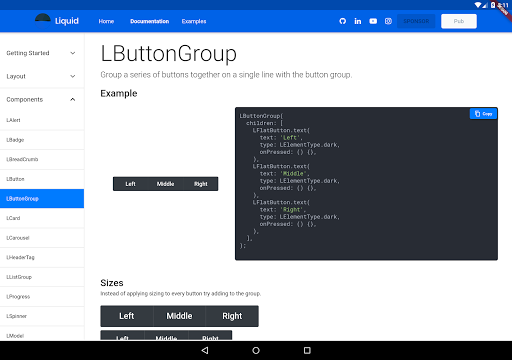Select LCarousel in the sidebar
This screenshot has width=512, height=360.
pos(42,238)
